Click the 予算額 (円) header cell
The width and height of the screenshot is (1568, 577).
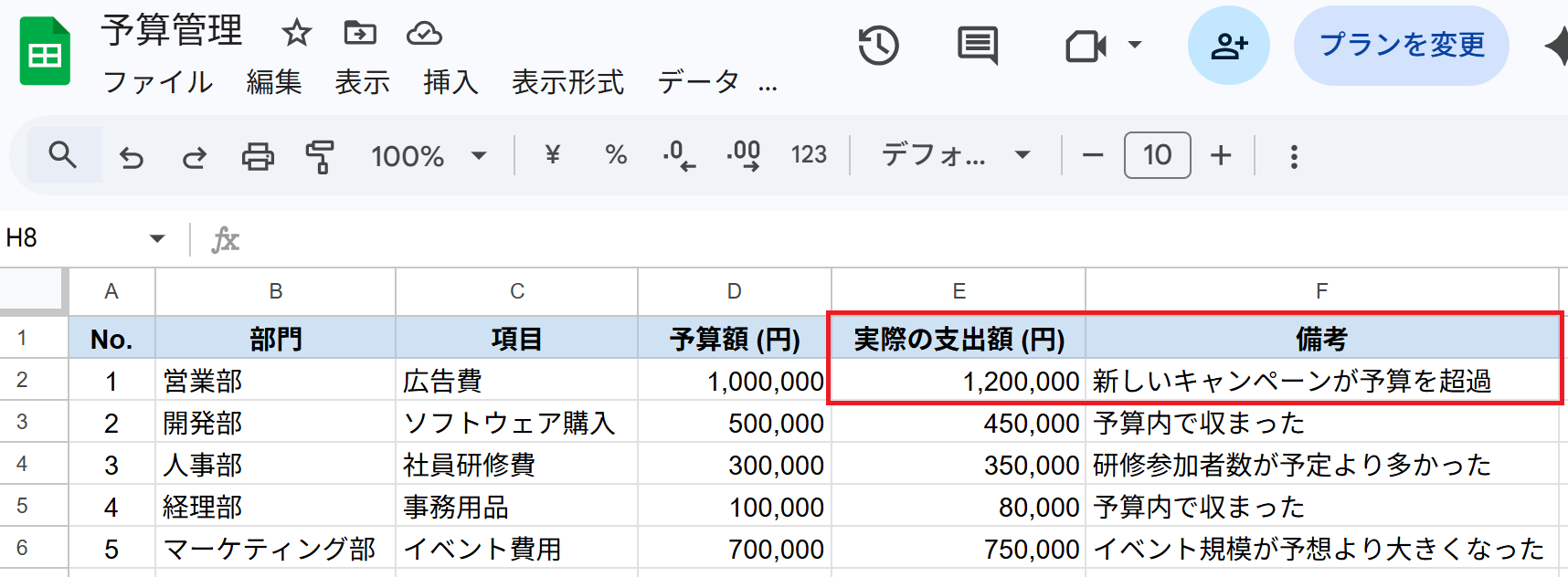tap(735, 339)
